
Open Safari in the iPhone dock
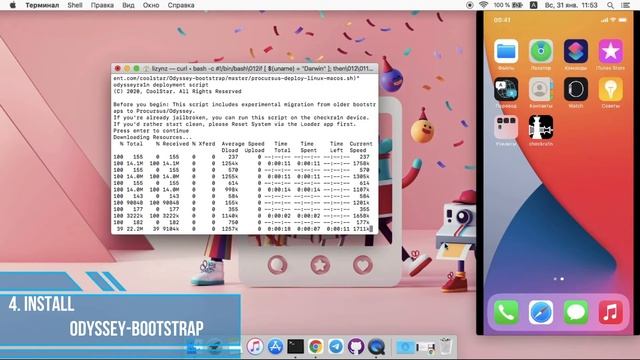pyautogui.click(x=541, y=312)
